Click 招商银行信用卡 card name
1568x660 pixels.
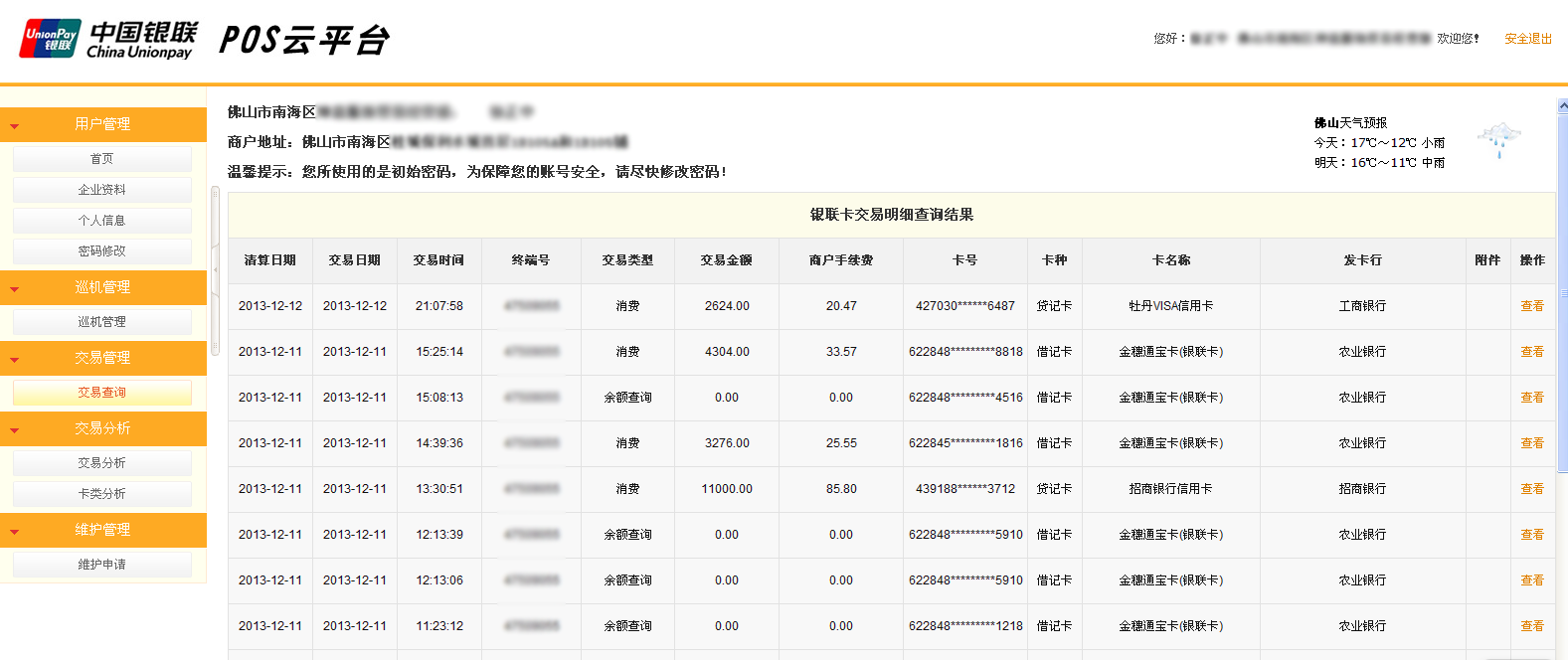(x=1171, y=489)
